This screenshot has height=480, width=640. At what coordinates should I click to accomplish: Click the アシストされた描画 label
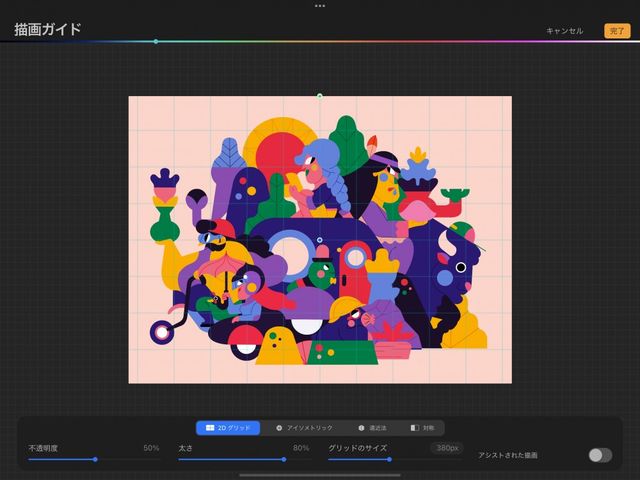click(x=508, y=455)
